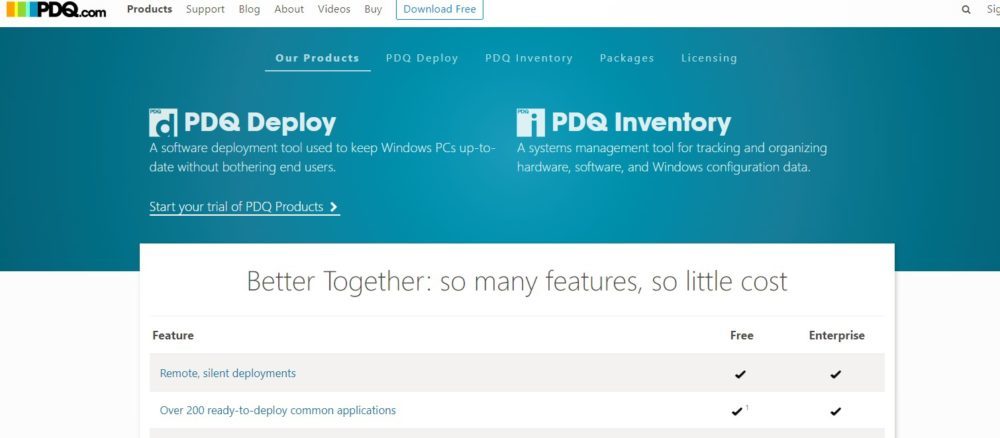
Task: Open the Products menu
Action: [149, 9]
